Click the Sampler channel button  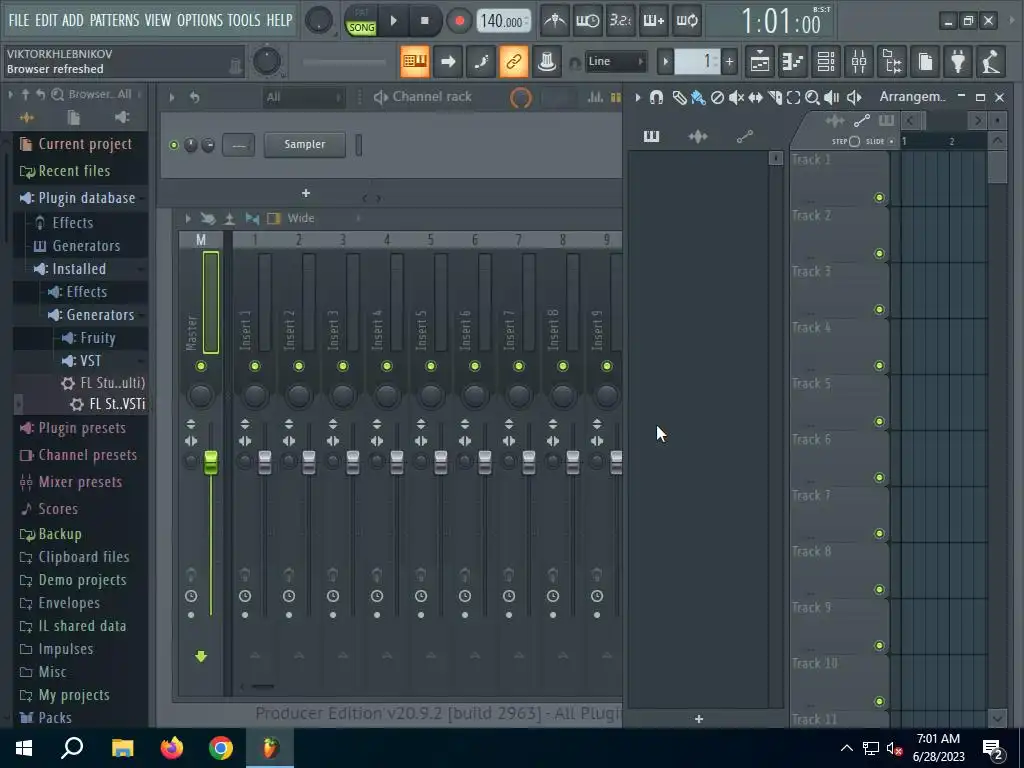(305, 144)
